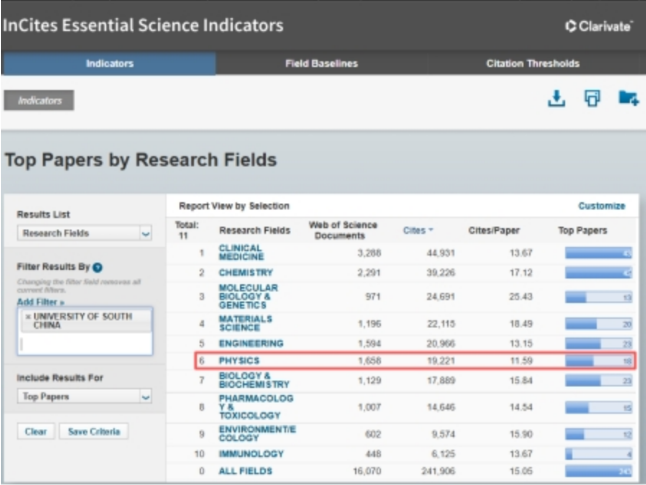Click the Physics top papers bar
This screenshot has height=485, width=646.
598,361
